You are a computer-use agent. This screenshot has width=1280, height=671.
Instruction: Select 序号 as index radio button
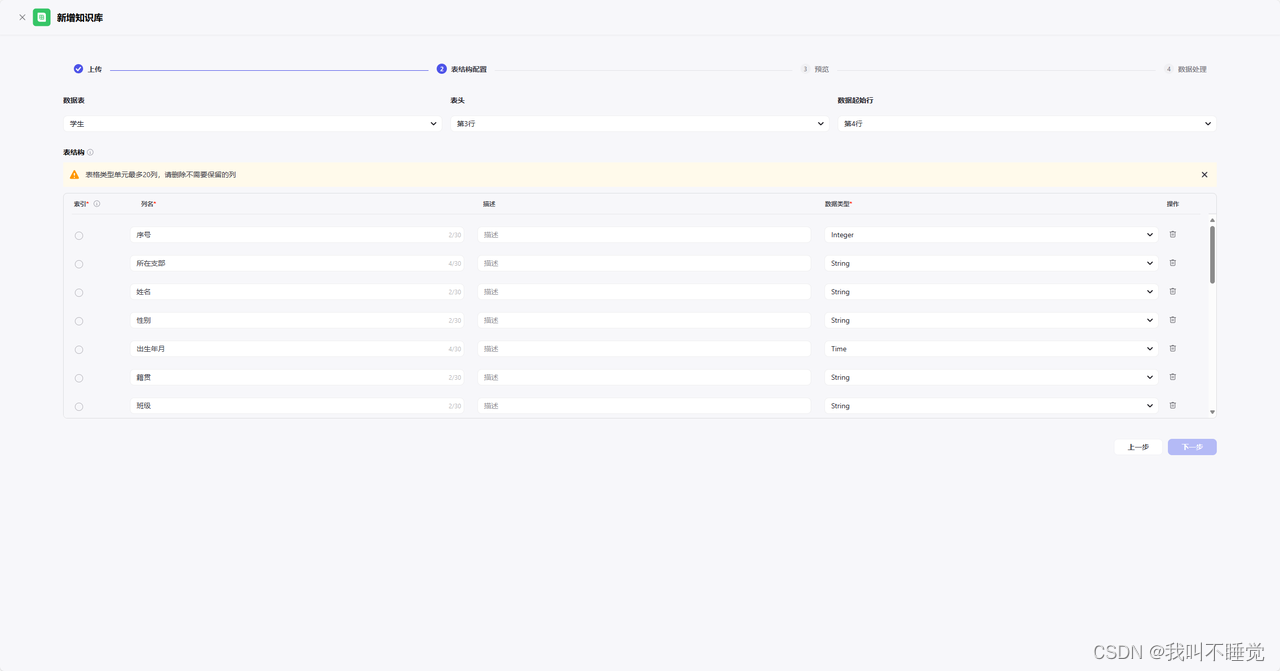click(79, 236)
